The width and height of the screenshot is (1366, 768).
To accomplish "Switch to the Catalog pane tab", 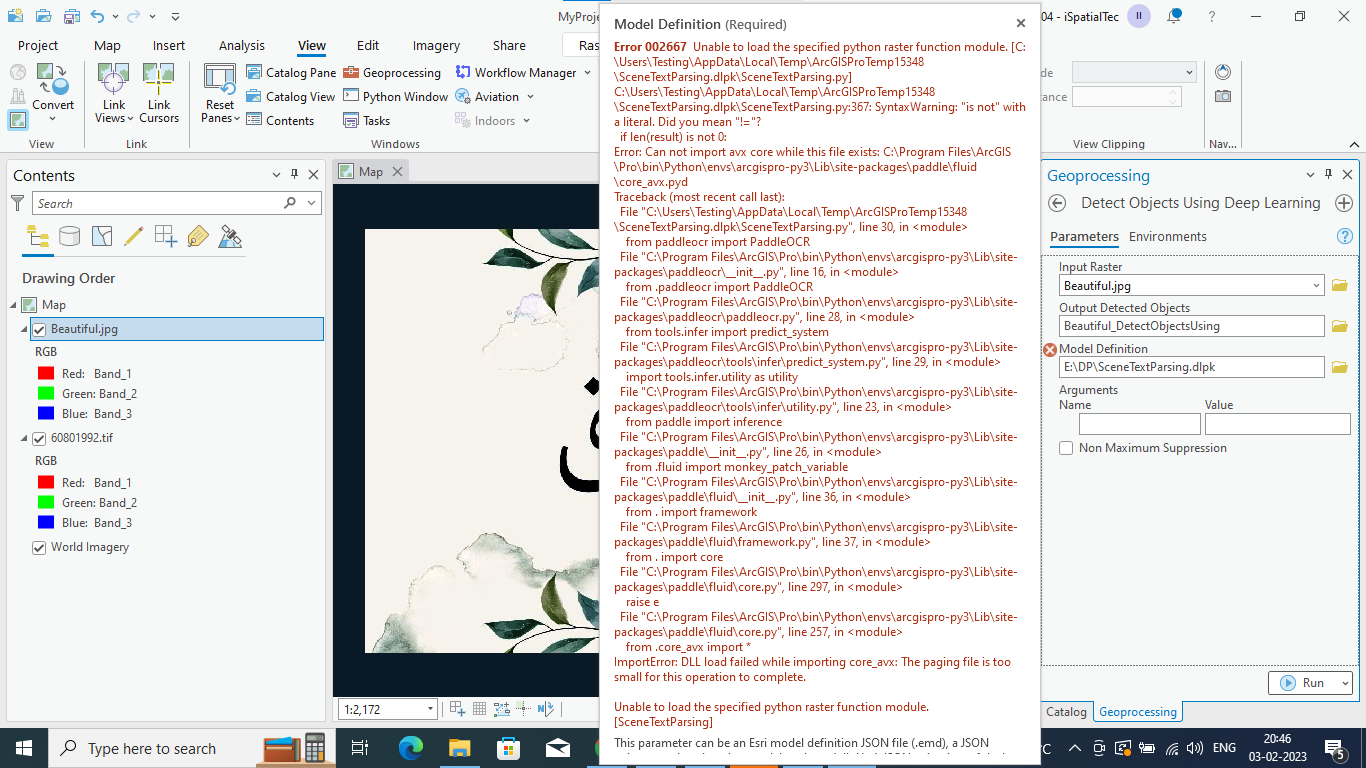I will click(1066, 712).
